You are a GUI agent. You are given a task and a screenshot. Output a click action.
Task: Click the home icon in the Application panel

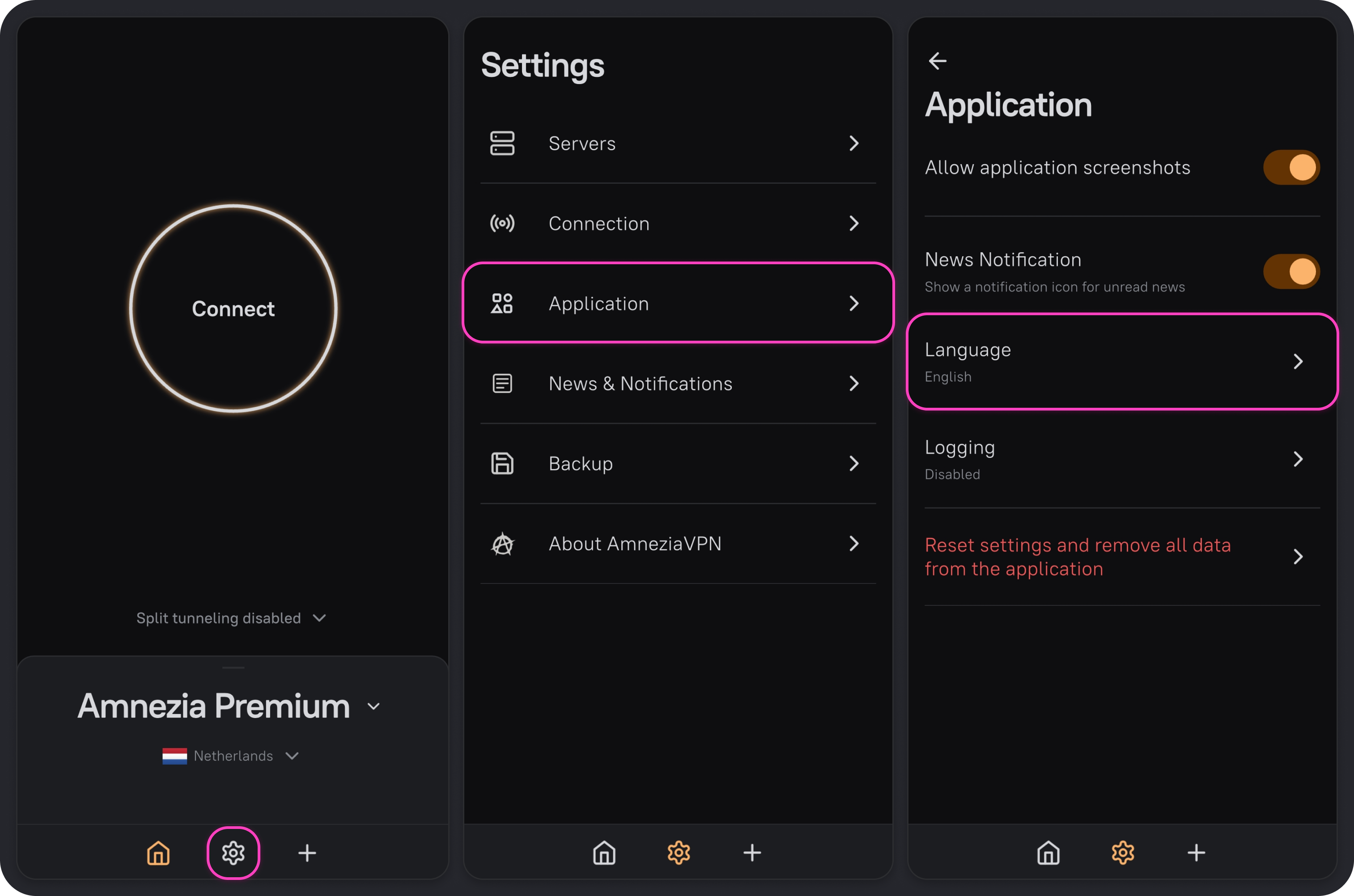[1048, 853]
